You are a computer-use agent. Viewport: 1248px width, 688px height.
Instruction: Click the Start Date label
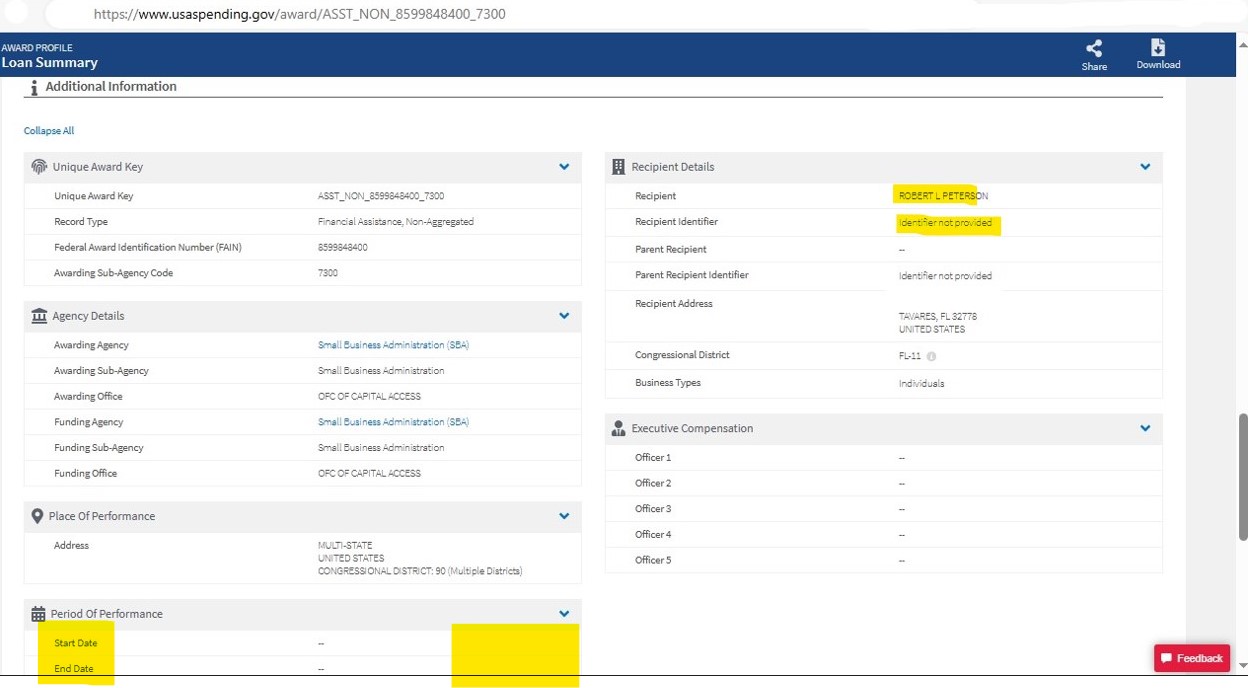tap(76, 643)
